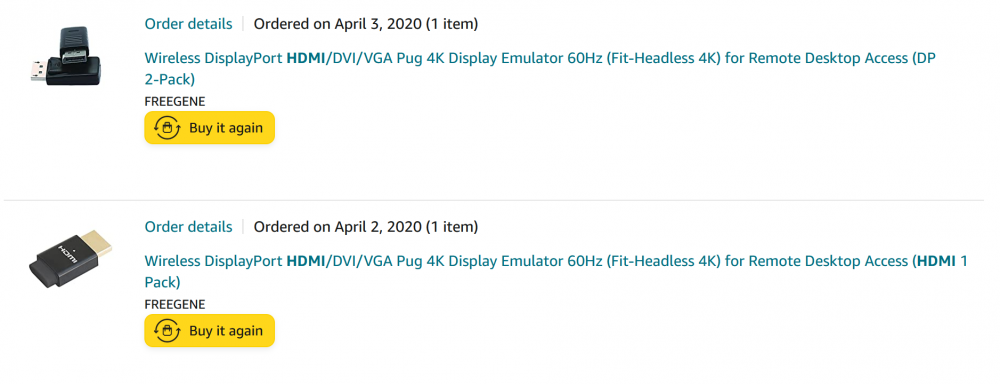Open Order details for the April 3, 2020 order
The width and height of the screenshot is (1000, 384).
[x=188, y=24]
